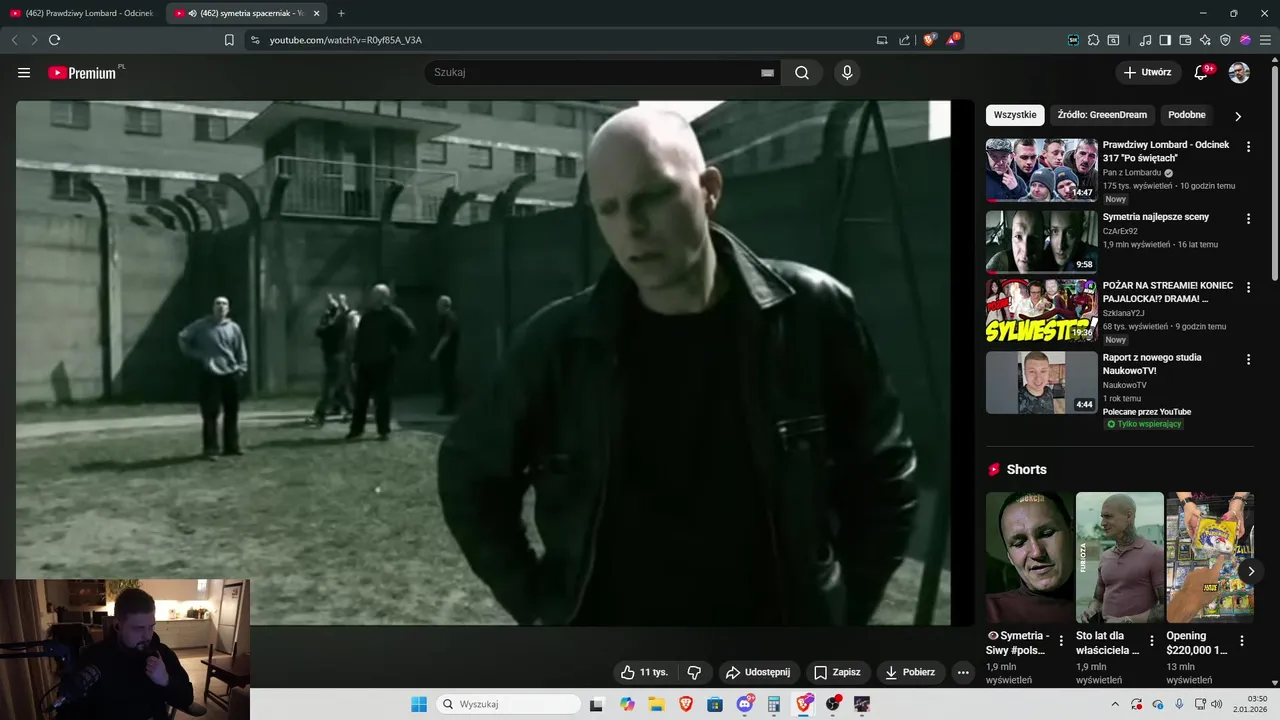The height and width of the screenshot is (720, 1280).
Task: Go back in browser history
Action: tap(14, 40)
